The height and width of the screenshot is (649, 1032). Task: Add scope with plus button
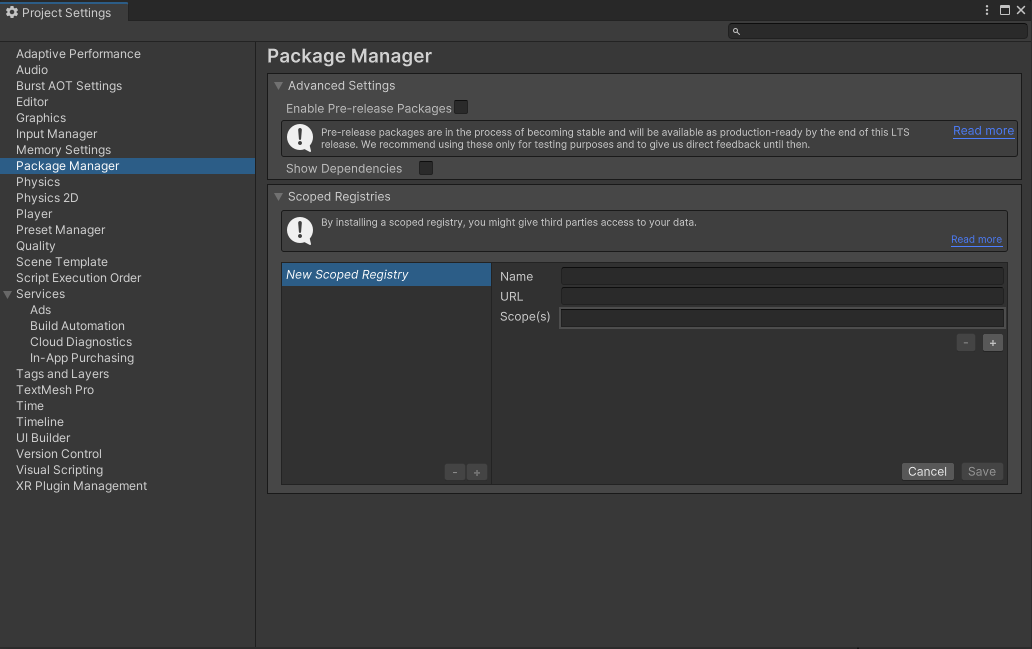[x=993, y=343]
